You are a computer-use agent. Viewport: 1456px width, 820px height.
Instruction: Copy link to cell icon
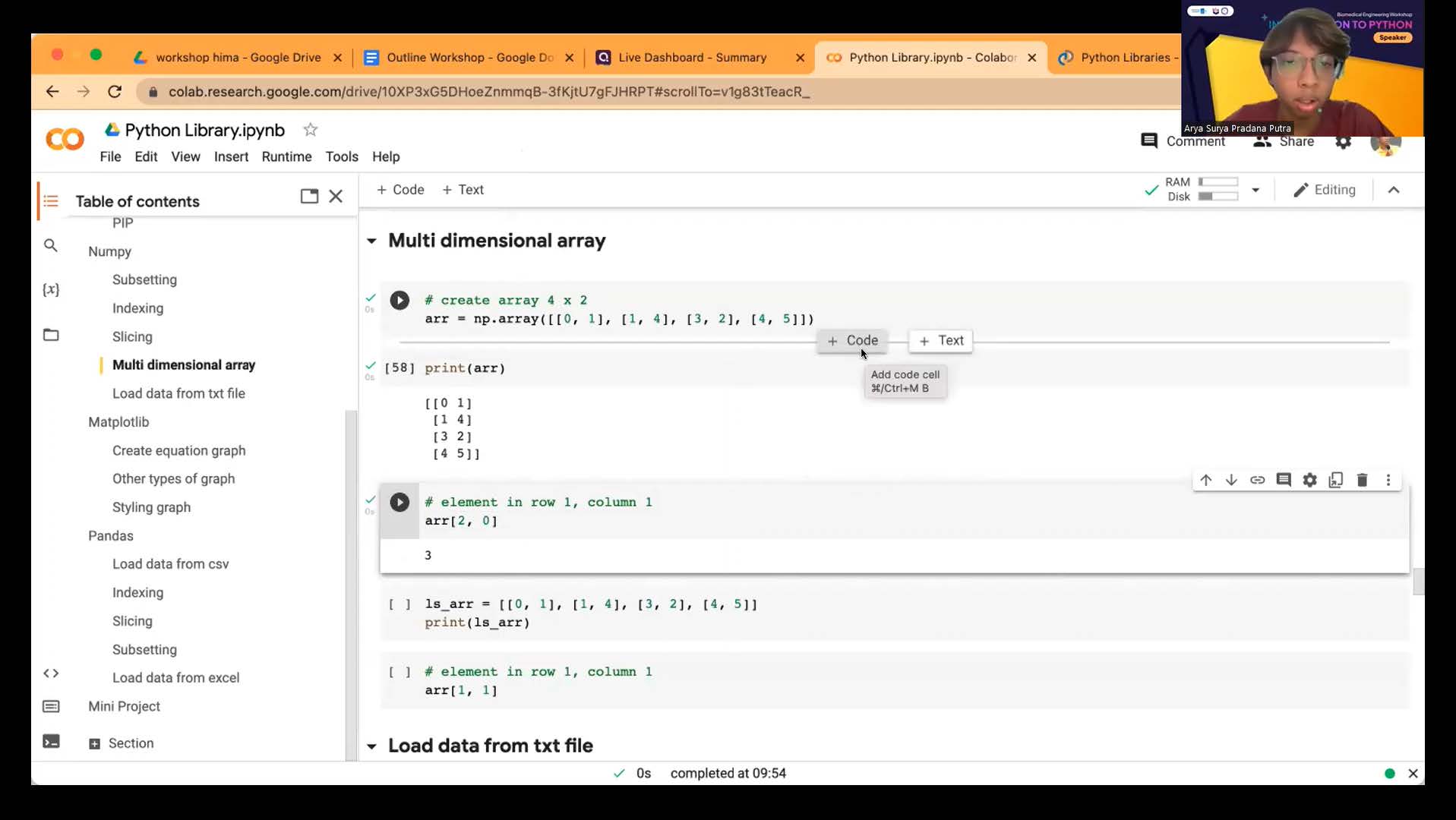(x=1257, y=480)
